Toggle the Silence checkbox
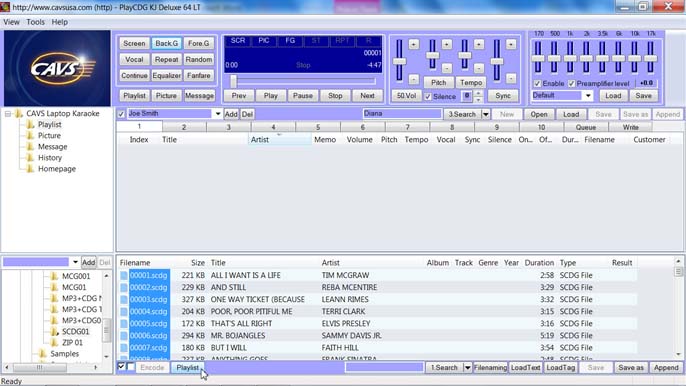Screen dimensions: 686x386 tap(428, 96)
